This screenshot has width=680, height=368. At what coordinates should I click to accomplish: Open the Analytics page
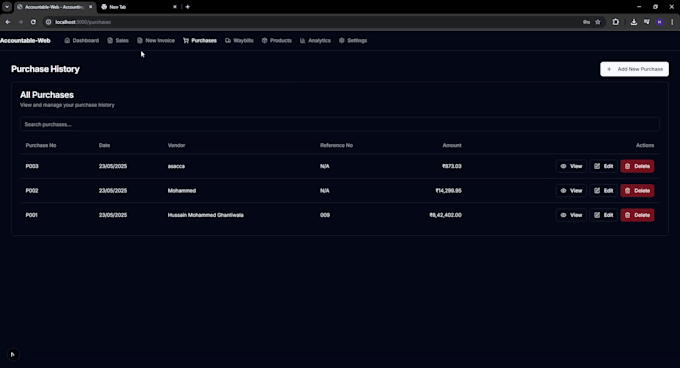tap(315, 40)
